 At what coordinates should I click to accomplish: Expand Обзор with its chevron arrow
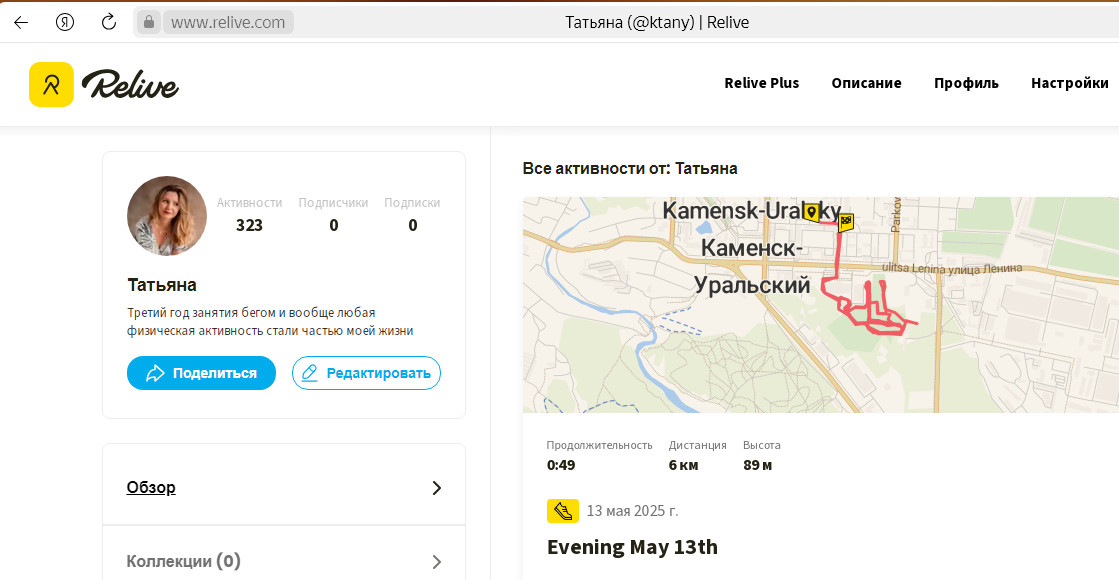437,488
